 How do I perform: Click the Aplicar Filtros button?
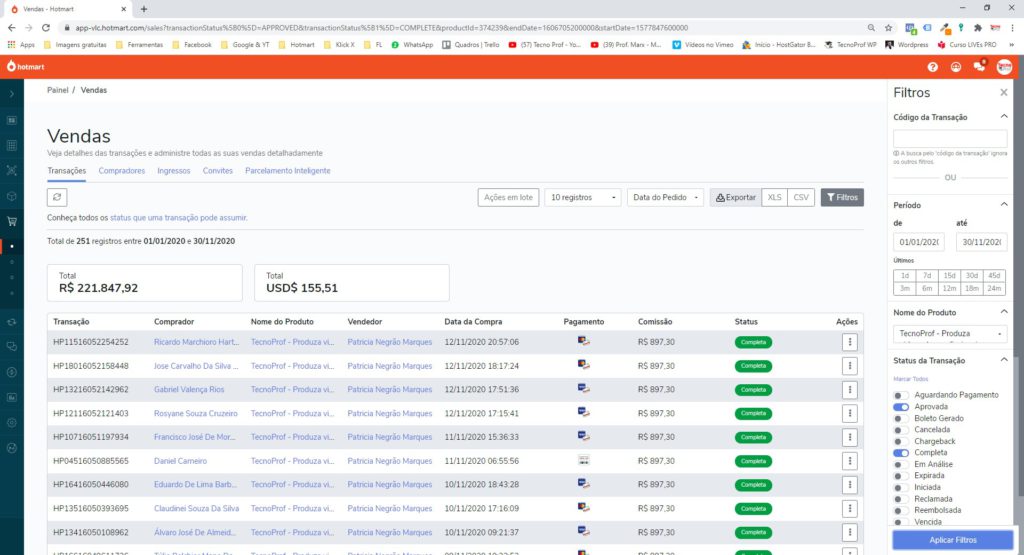953,540
